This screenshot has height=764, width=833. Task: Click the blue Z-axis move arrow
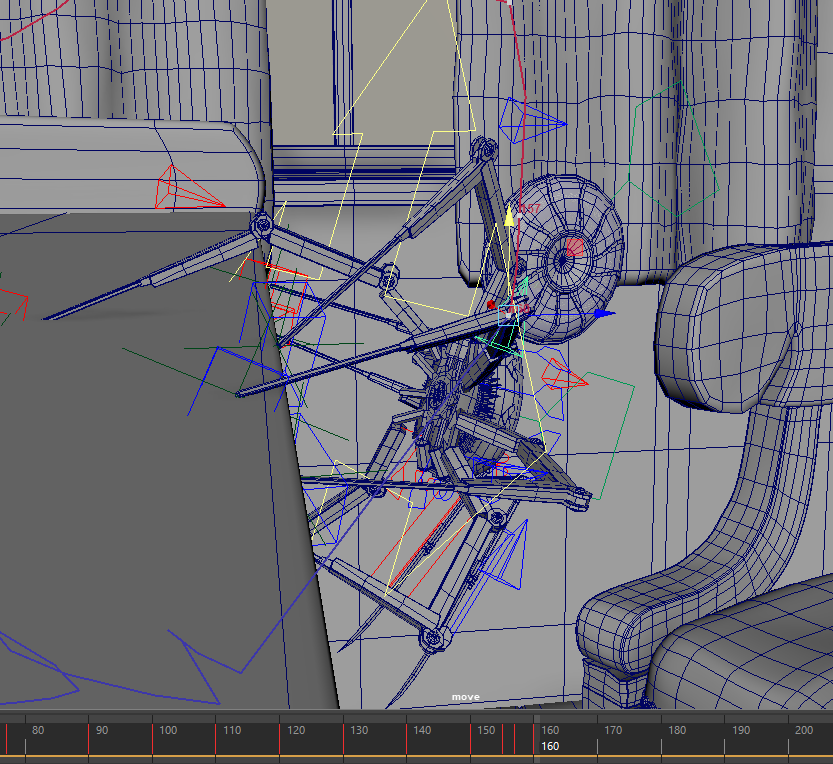pos(602,313)
